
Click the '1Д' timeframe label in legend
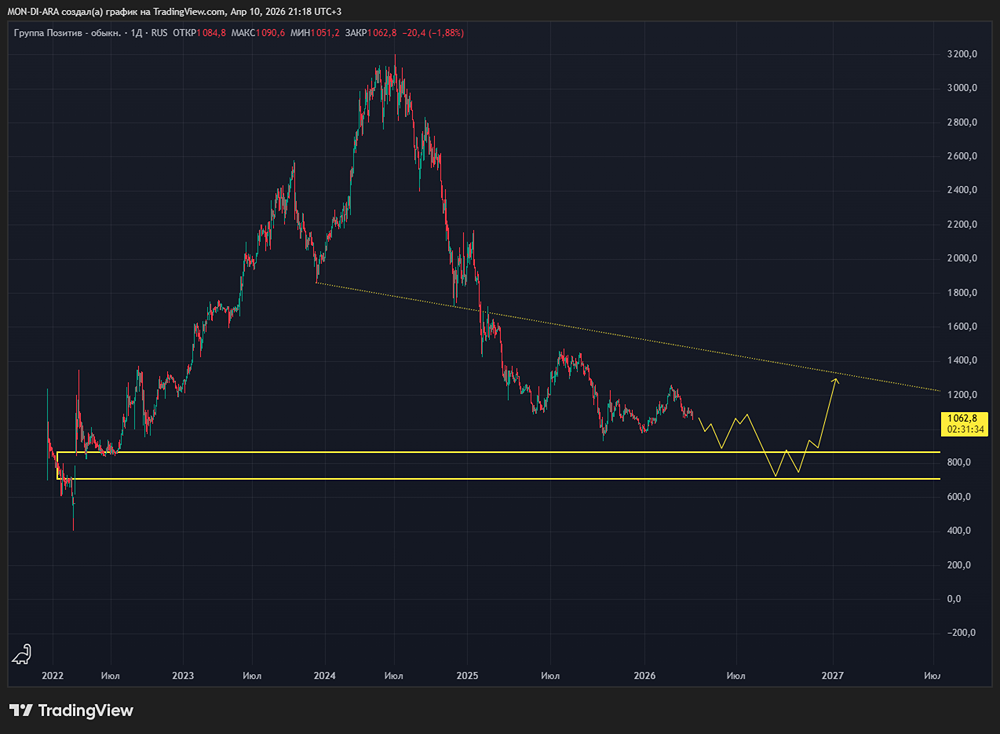coord(136,33)
